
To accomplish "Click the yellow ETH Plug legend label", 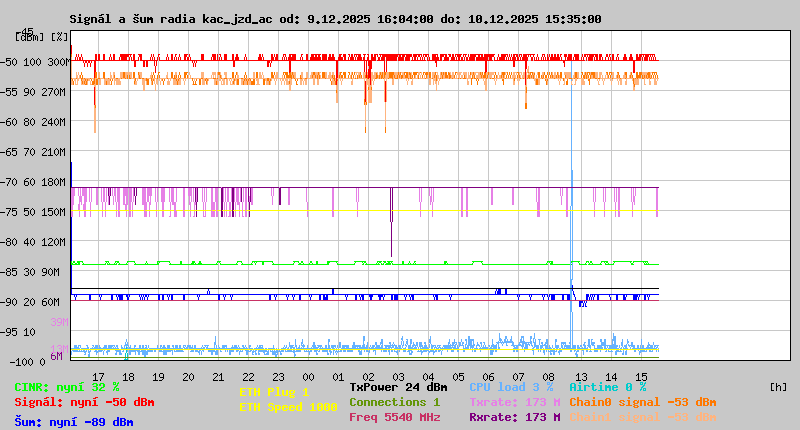I will point(274,392).
